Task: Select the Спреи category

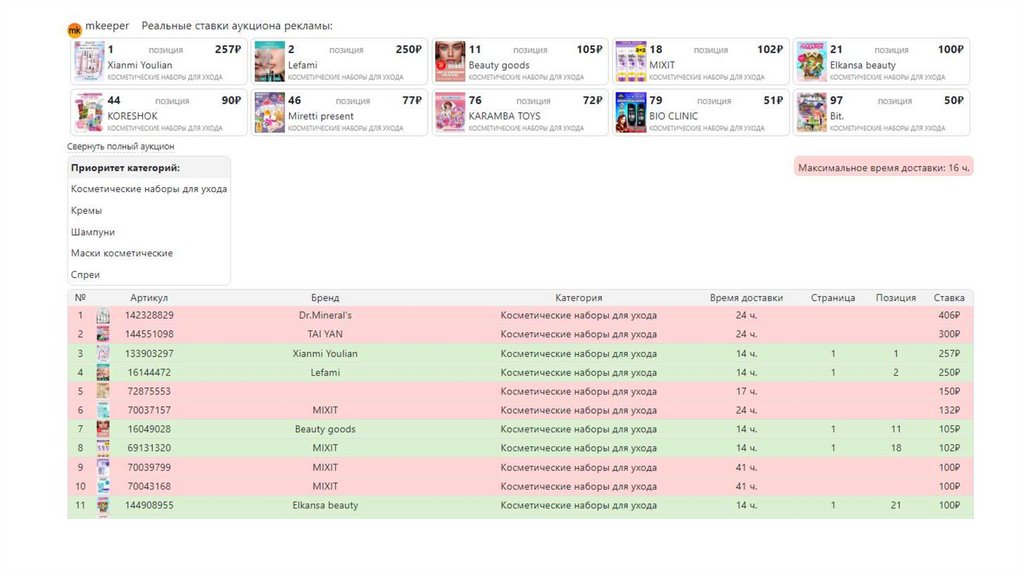Action: point(86,274)
